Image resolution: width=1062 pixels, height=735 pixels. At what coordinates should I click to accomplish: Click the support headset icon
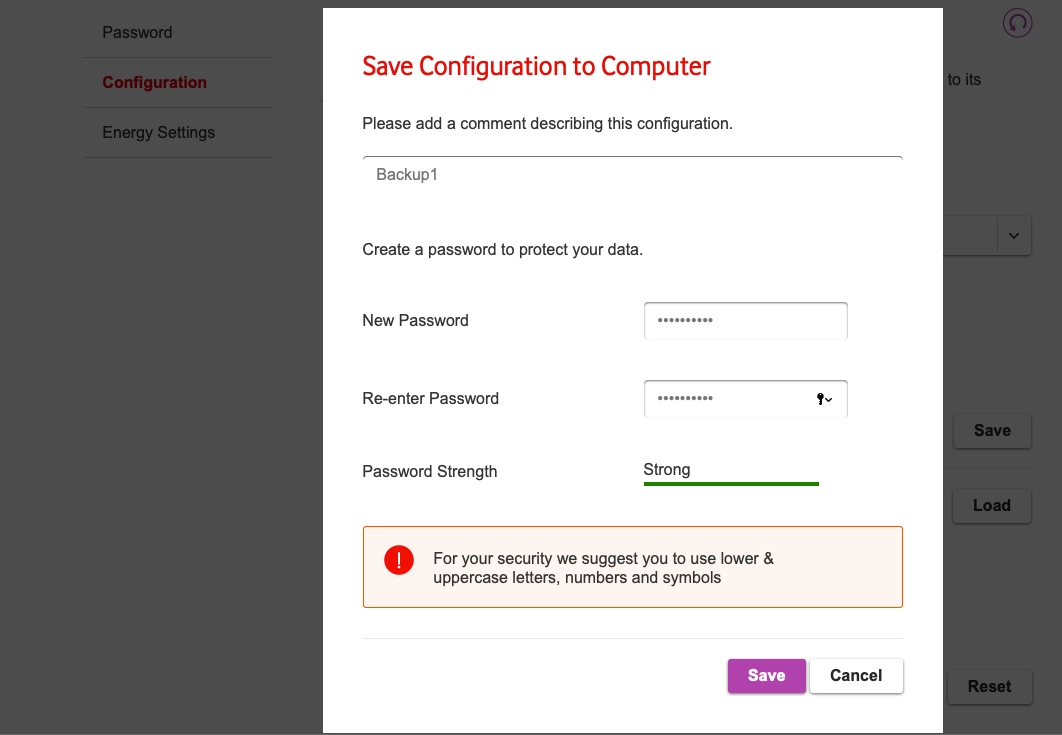pos(1017,23)
